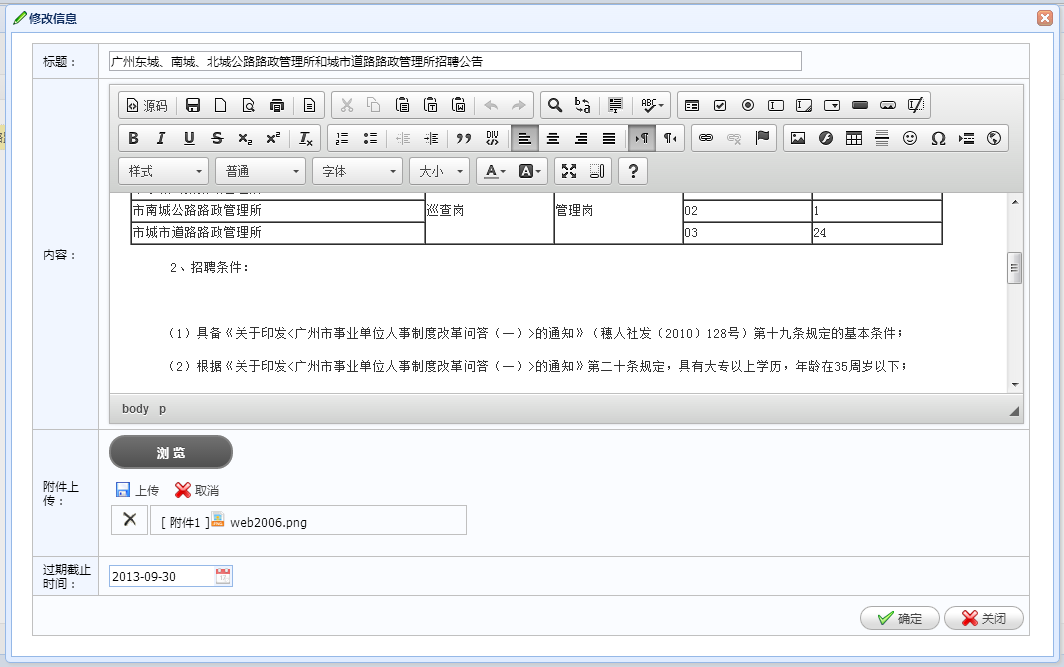The width and height of the screenshot is (1064, 667).
Task: Open the background color picker
Action: tap(529, 172)
